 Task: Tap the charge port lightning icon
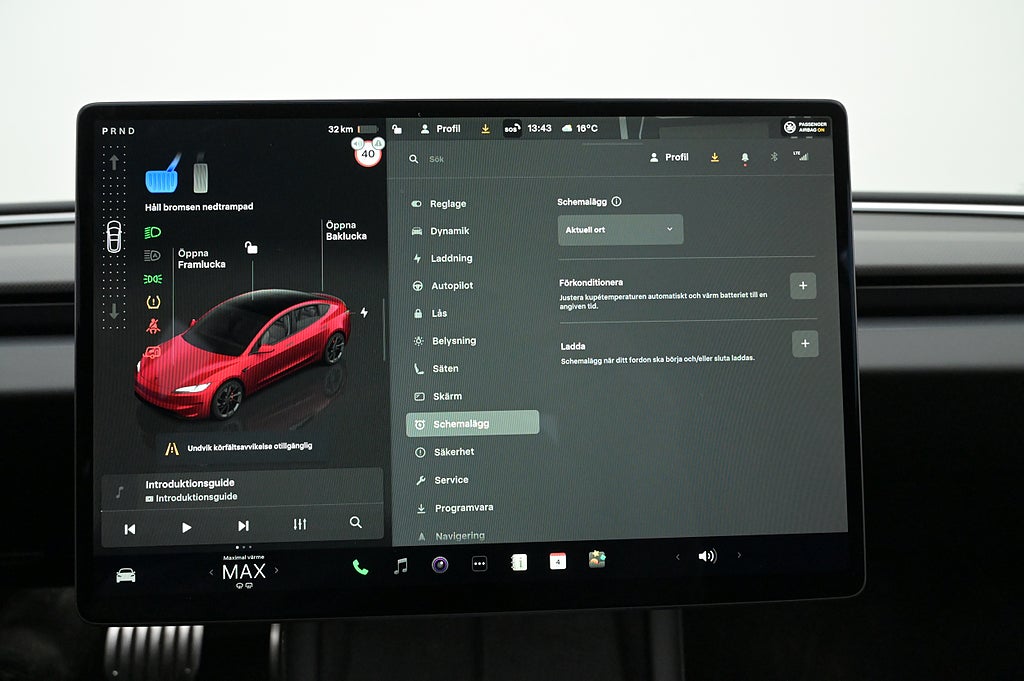pyautogui.click(x=364, y=313)
